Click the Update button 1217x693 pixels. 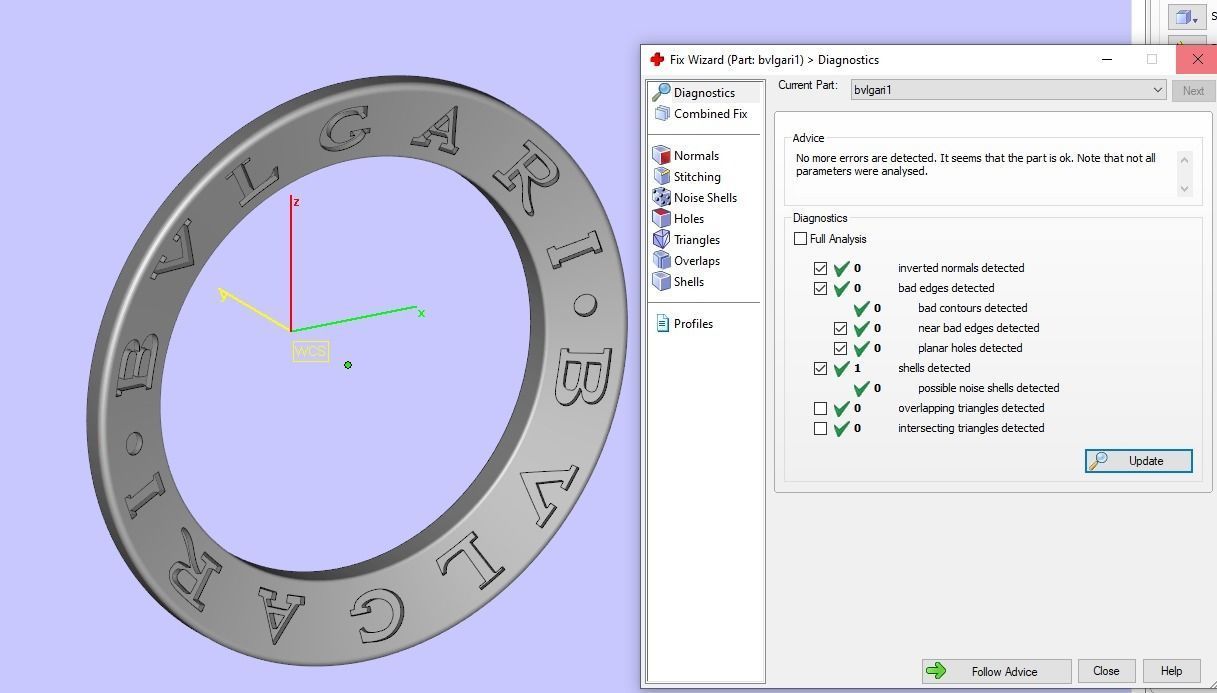(1138, 461)
